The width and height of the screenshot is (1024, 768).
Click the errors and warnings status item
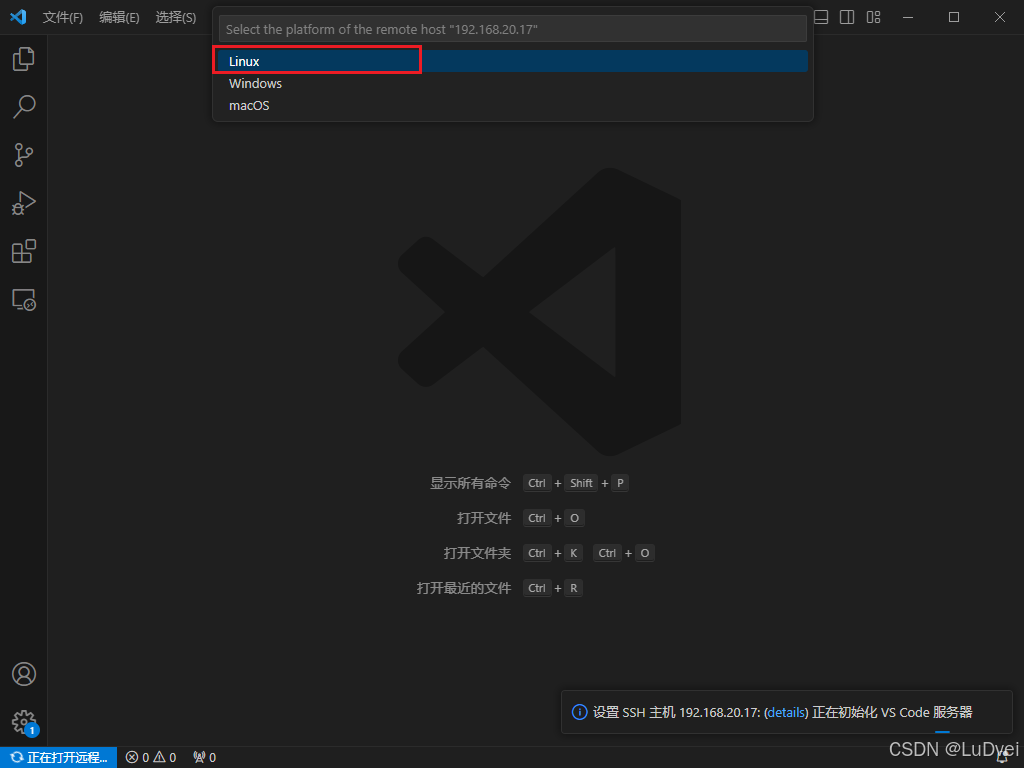151,758
